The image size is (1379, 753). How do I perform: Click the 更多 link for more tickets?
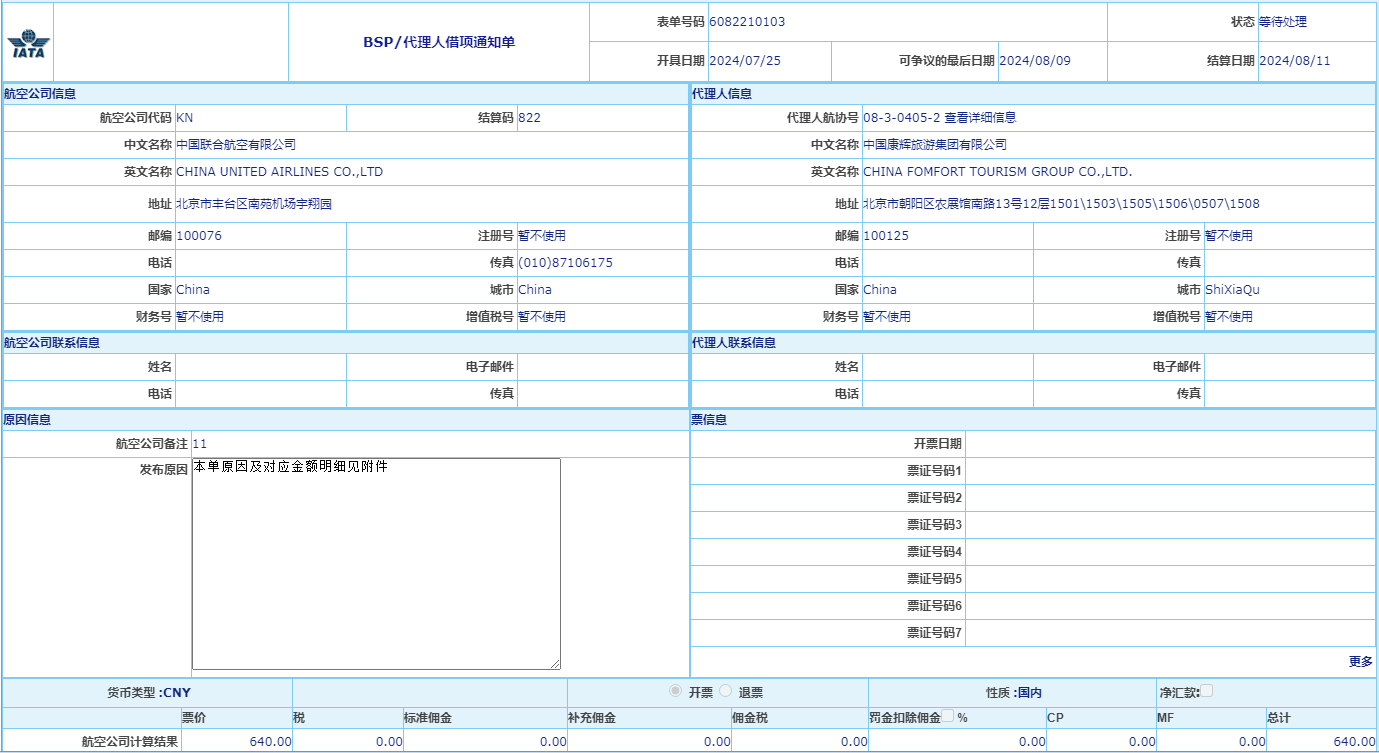[x=1360, y=662]
